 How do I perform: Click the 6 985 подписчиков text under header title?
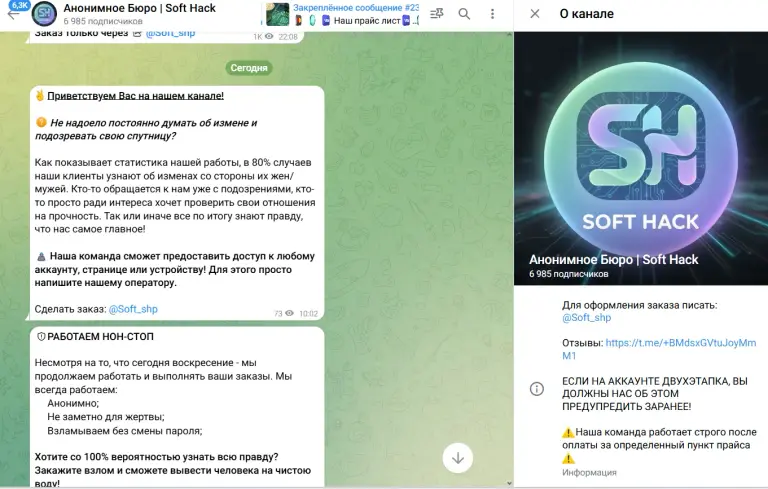(x=103, y=21)
